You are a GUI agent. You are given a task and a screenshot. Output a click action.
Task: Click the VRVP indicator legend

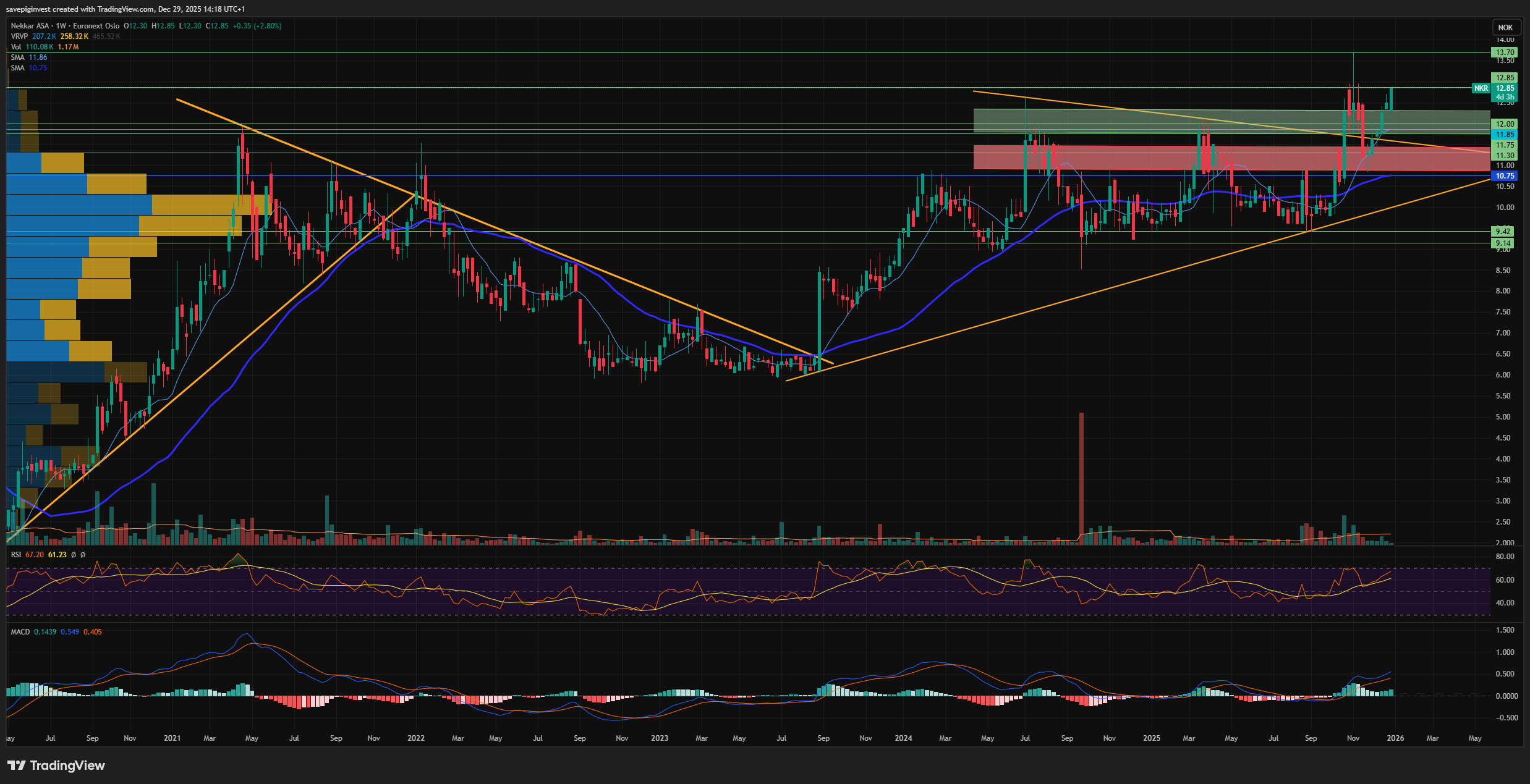tap(19, 36)
